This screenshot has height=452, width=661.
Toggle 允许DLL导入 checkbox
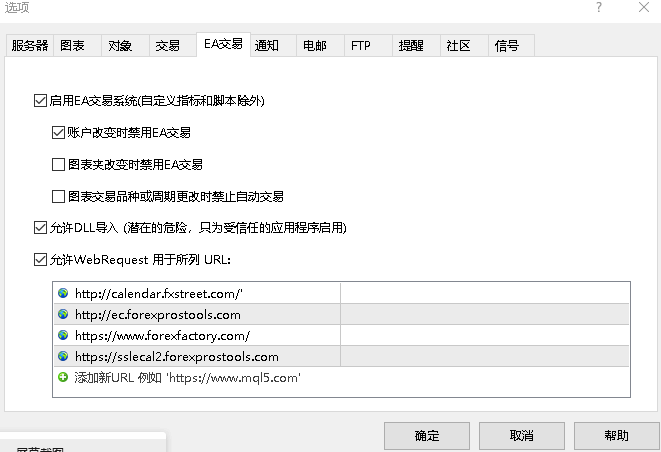click(x=40, y=228)
